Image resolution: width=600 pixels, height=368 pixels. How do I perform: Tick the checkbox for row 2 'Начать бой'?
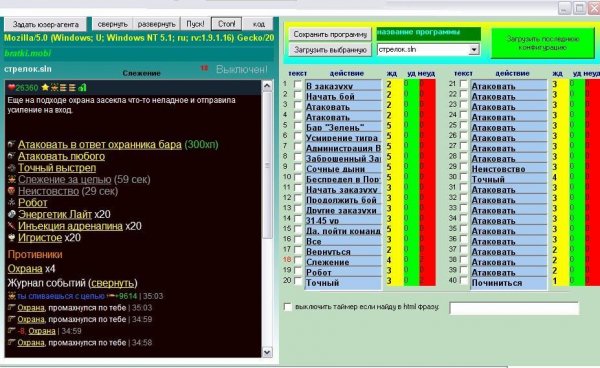click(297, 94)
